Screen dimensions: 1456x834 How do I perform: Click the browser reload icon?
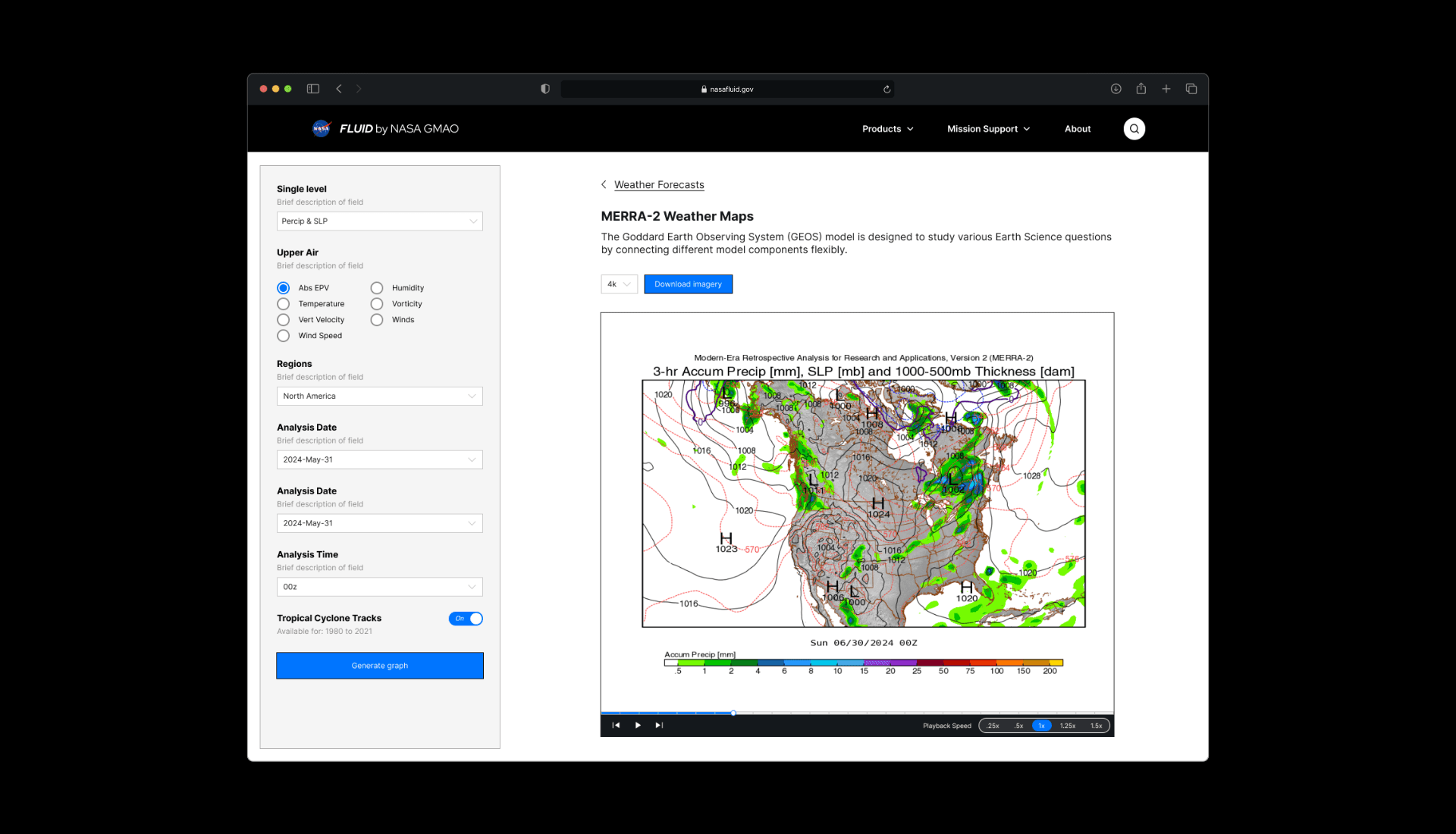click(x=886, y=89)
